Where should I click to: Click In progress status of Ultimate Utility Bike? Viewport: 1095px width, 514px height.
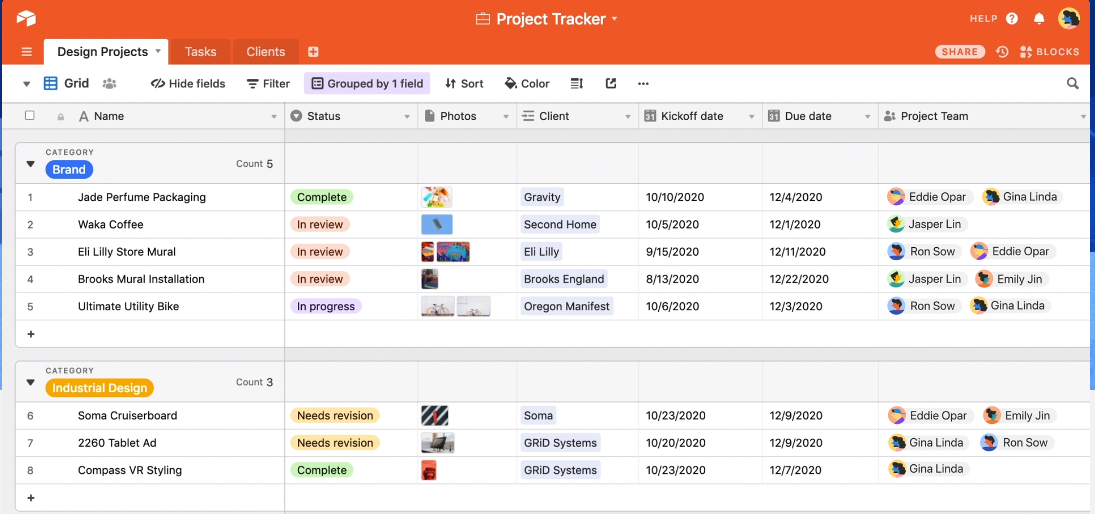tap(325, 306)
